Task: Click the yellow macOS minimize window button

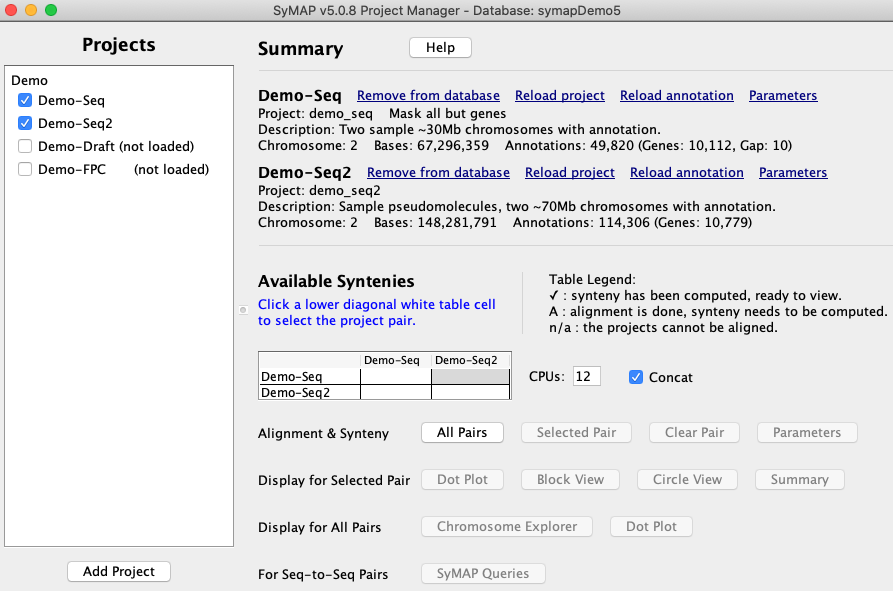Action: tap(31, 10)
